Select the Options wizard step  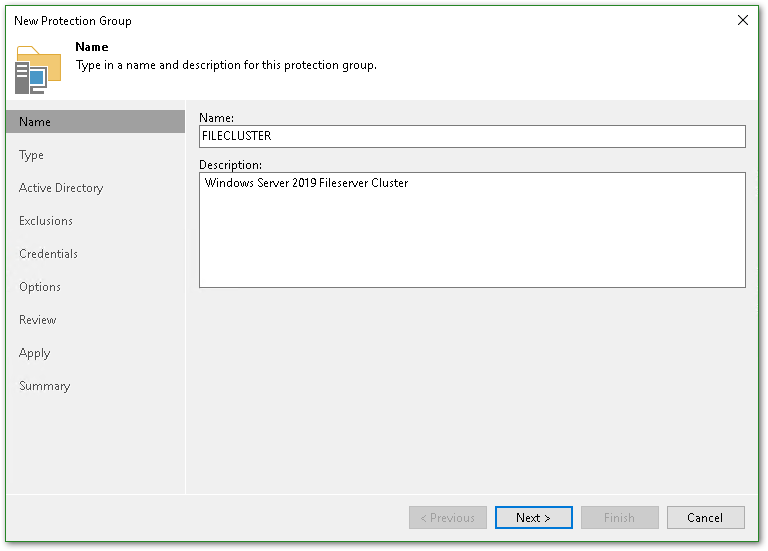pyautogui.click(x=40, y=287)
